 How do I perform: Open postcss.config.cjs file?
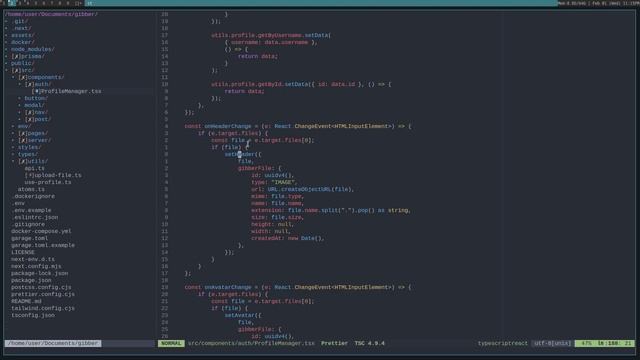point(41,287)
